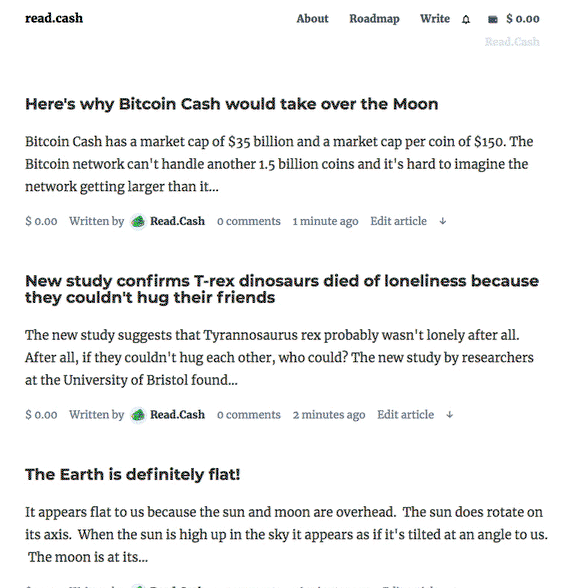Edit article for the T-rex post
Viewport: 564px width, 588px height.
tap(405, 415)
